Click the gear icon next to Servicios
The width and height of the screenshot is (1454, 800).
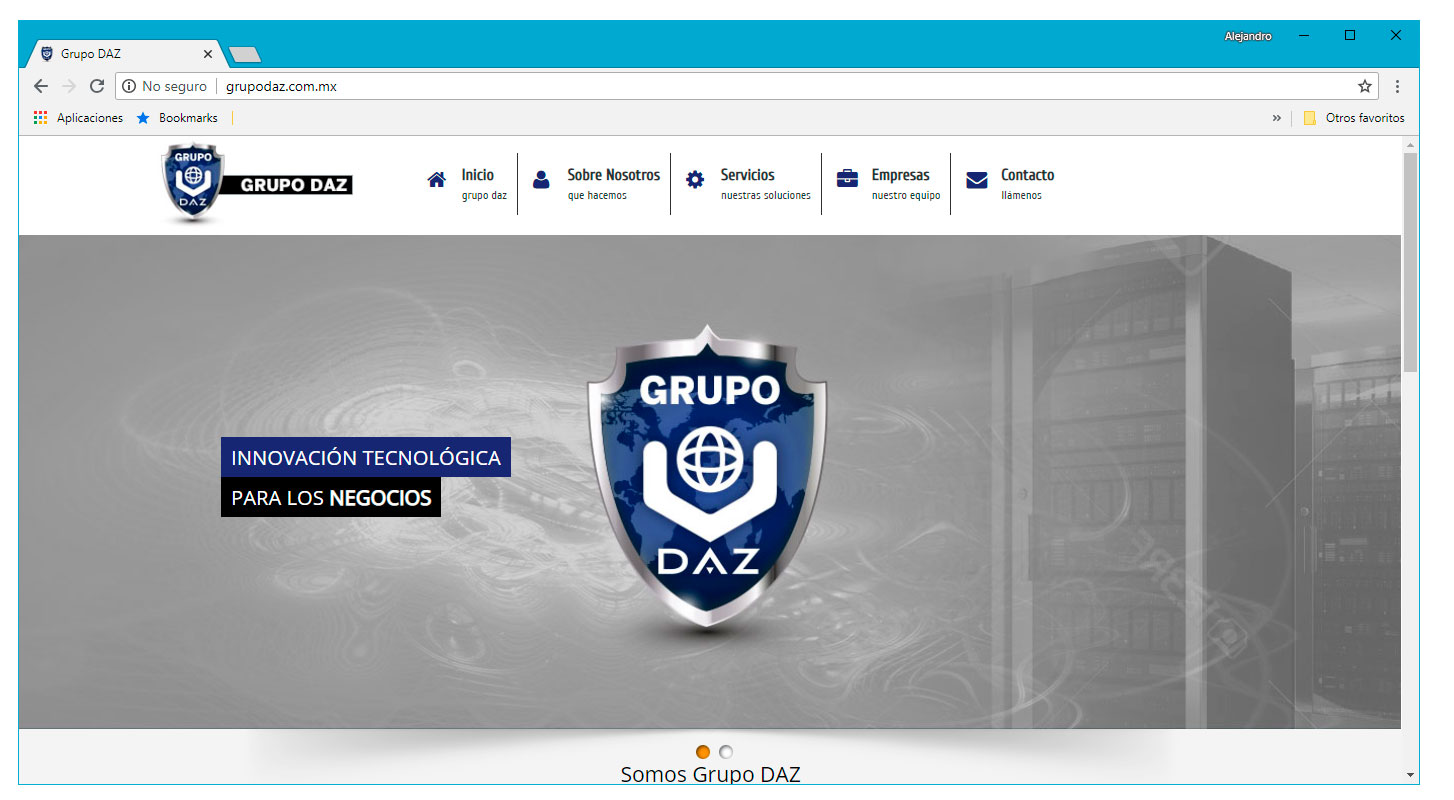point(695,178)
